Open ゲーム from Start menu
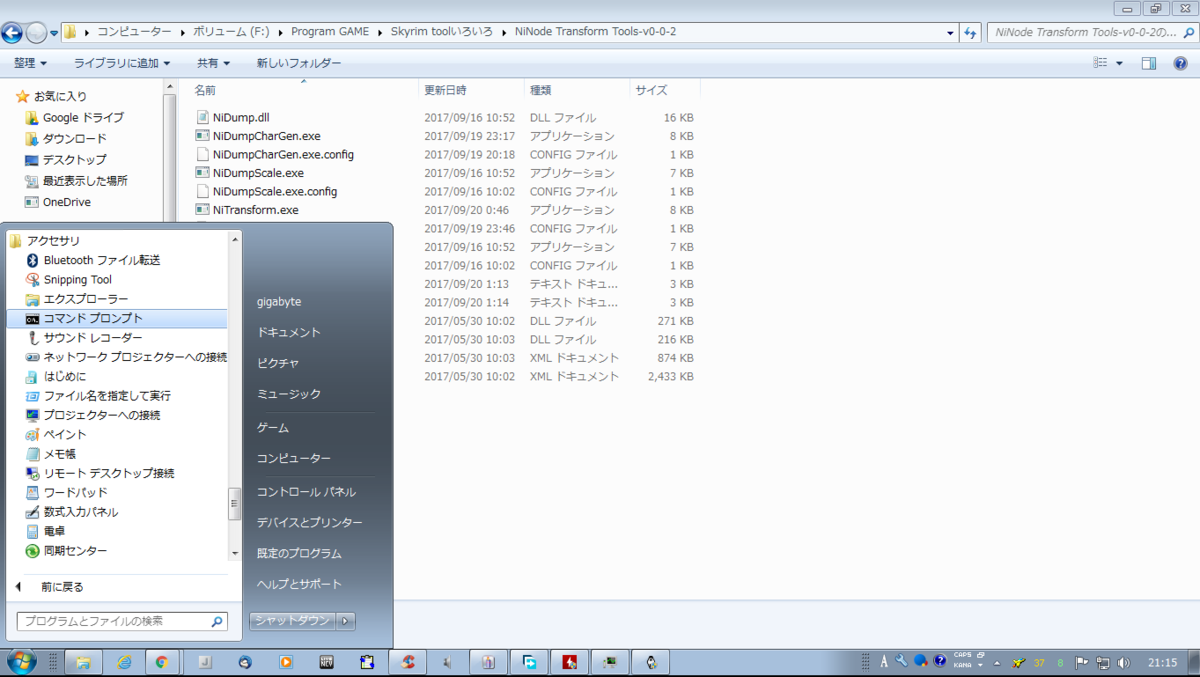Screen dimensions: 1200x677 point(273,427)
